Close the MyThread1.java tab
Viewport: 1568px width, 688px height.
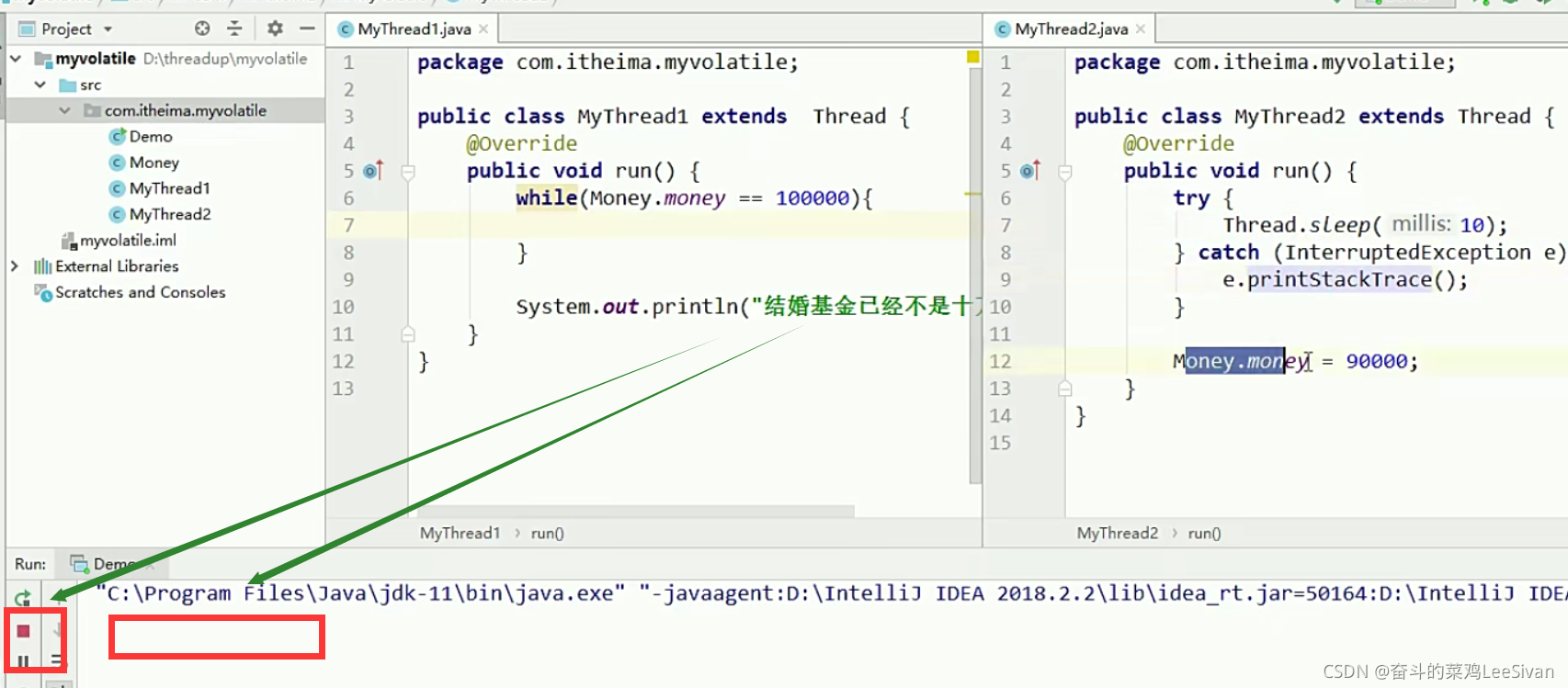[x=483, y=29]
